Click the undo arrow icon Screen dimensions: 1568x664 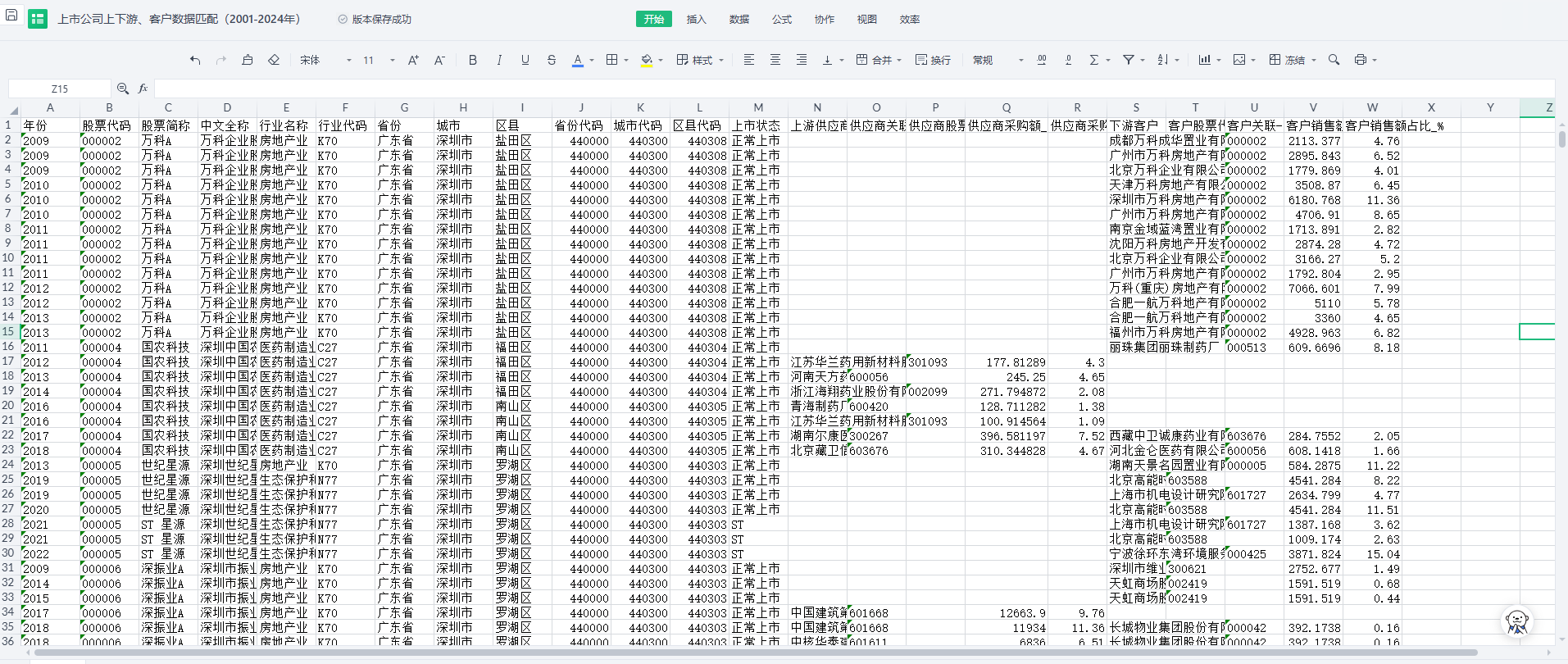[194, 60]
